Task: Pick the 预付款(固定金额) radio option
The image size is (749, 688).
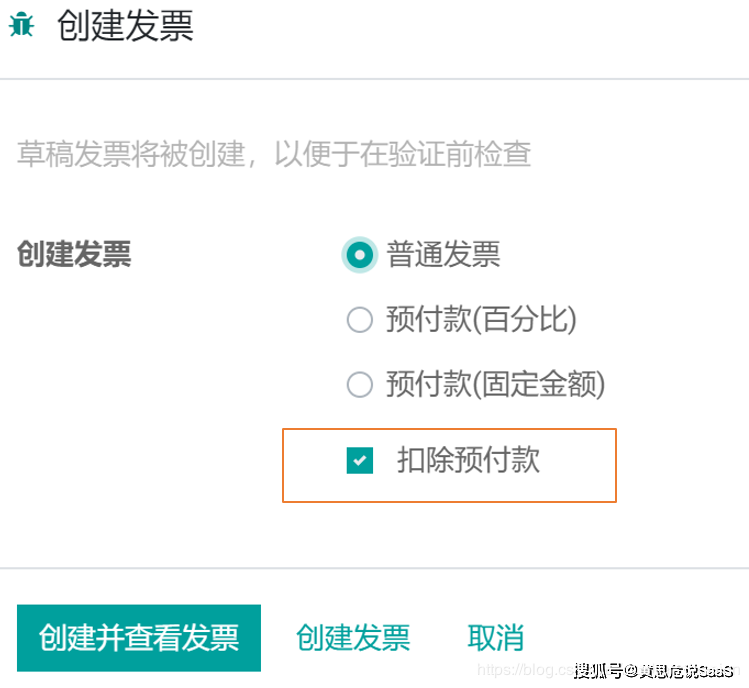Action: point(359,384)
